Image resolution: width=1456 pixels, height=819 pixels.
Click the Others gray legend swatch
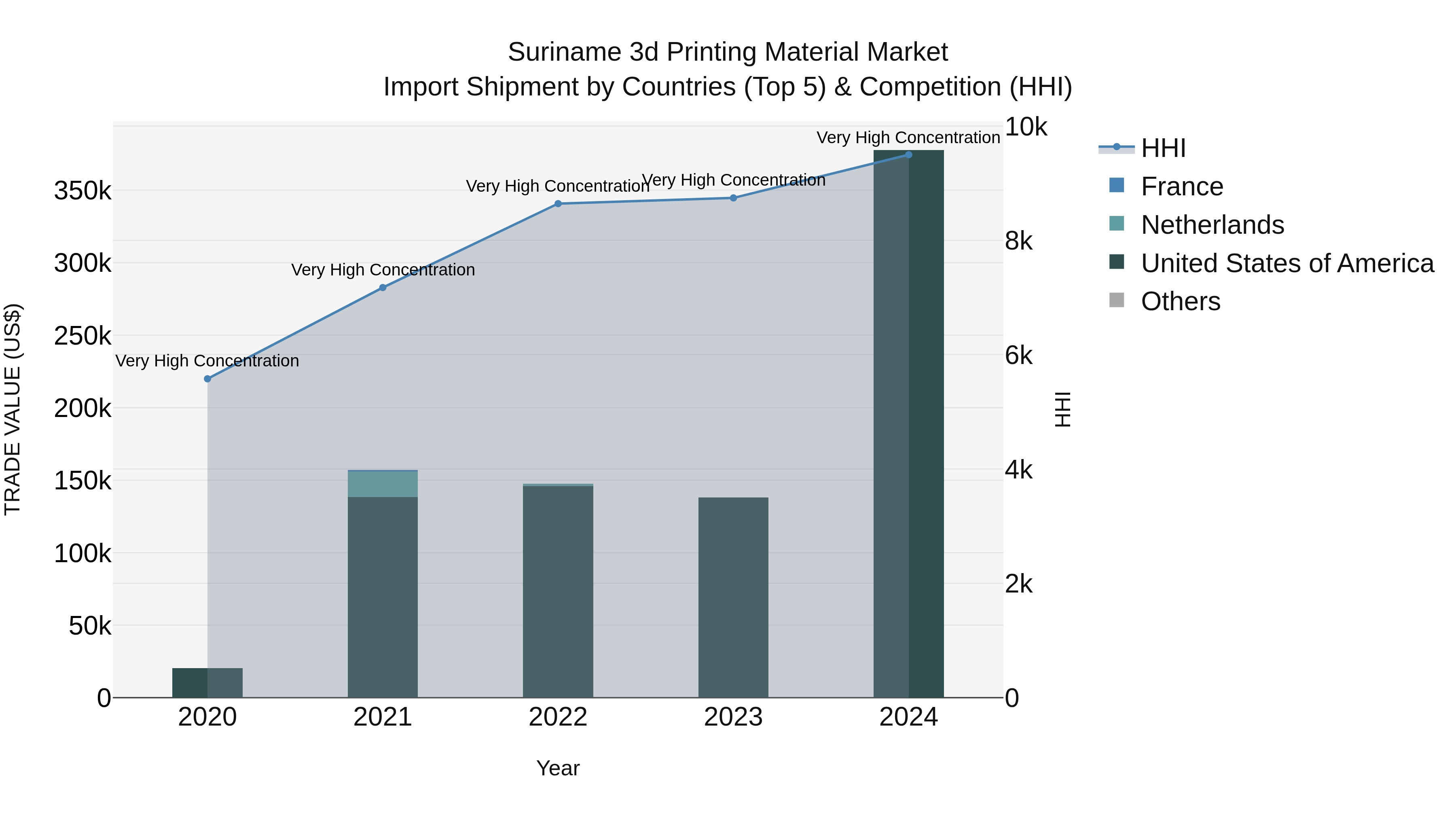pyautogui.click(x=1117, y=300)
